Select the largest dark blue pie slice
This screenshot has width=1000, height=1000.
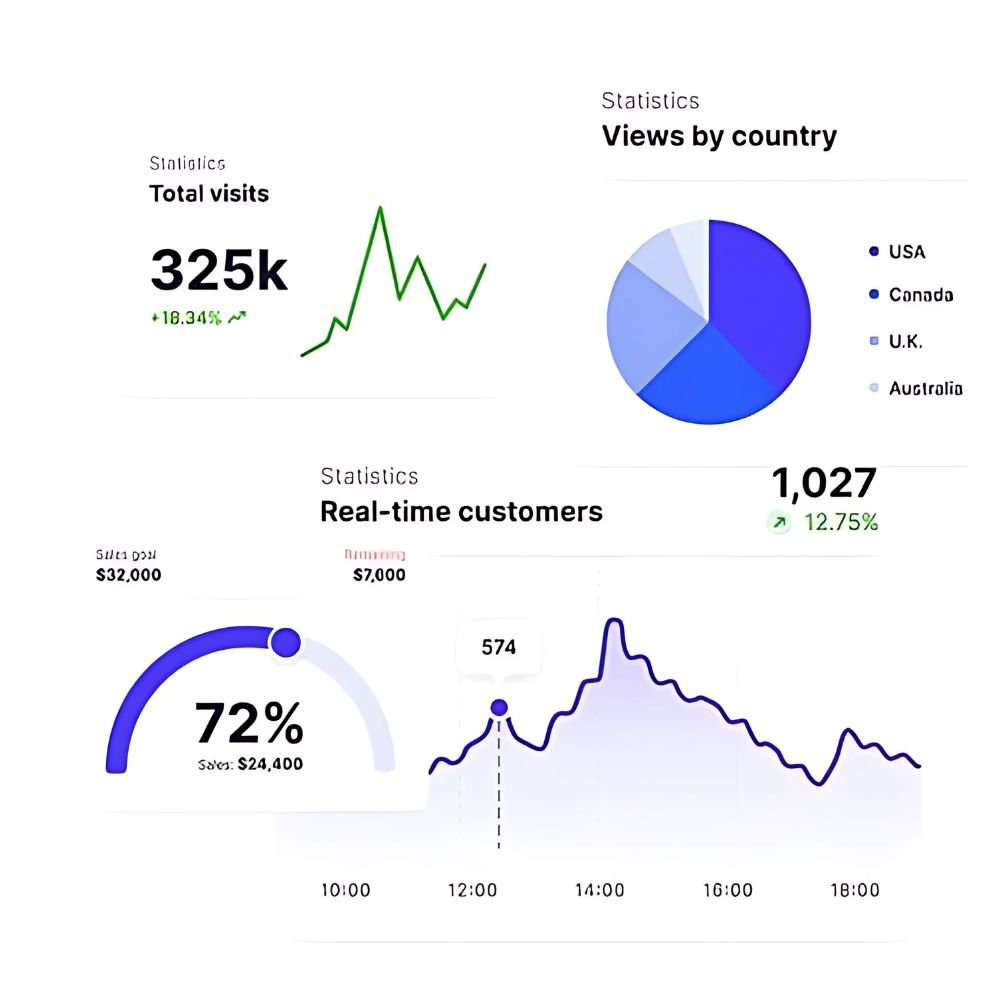click(760, 300)
